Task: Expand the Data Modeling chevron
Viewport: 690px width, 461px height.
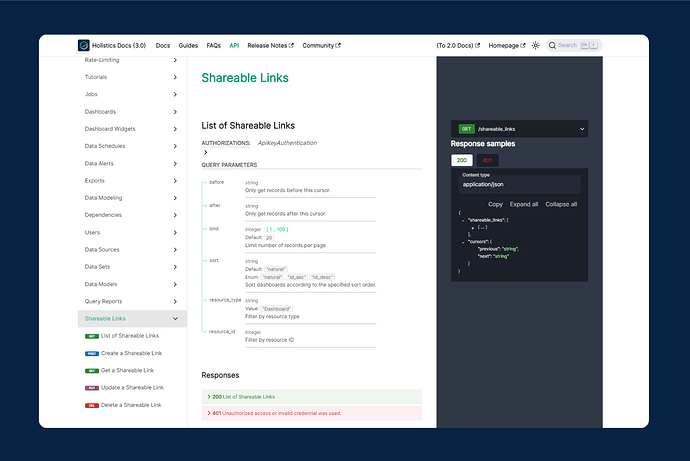Action: [x=175, y=198]
